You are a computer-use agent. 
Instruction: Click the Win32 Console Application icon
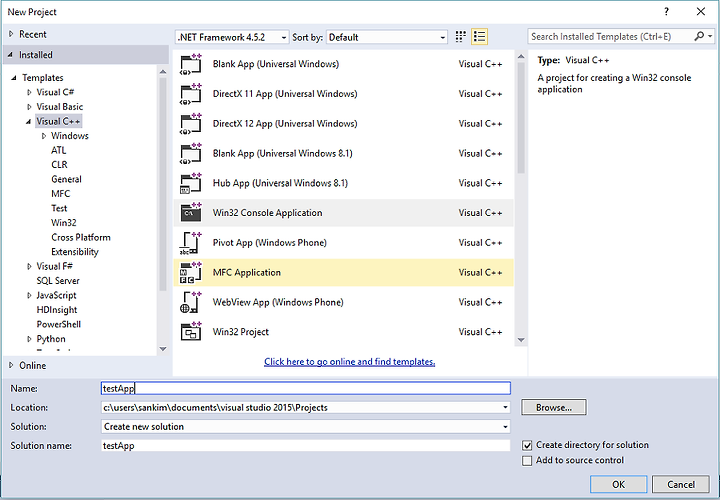191,213
